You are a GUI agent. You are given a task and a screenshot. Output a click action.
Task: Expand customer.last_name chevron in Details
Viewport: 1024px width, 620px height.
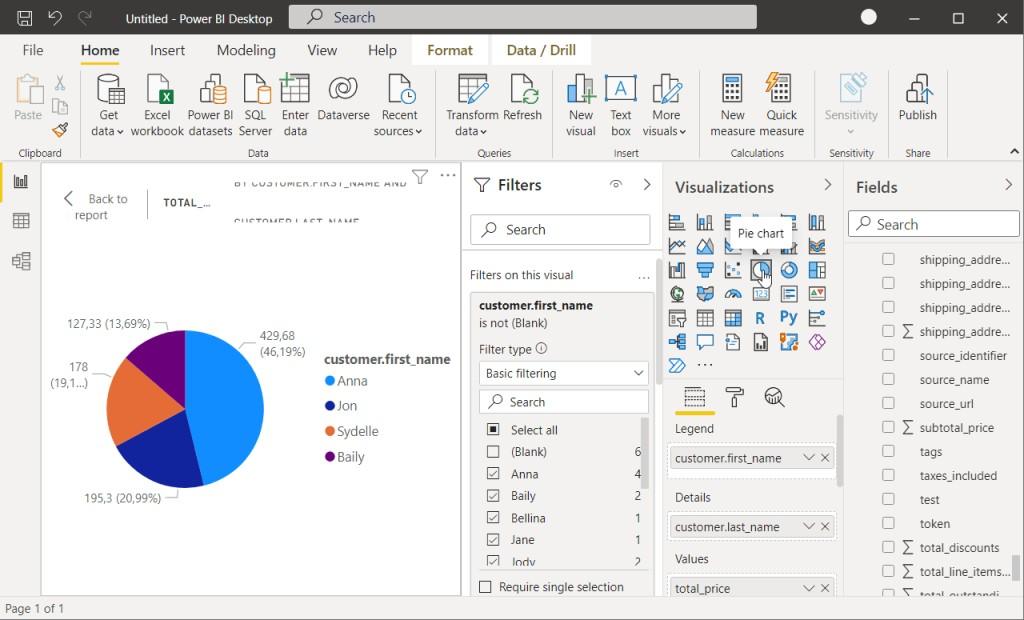[808, 526]
